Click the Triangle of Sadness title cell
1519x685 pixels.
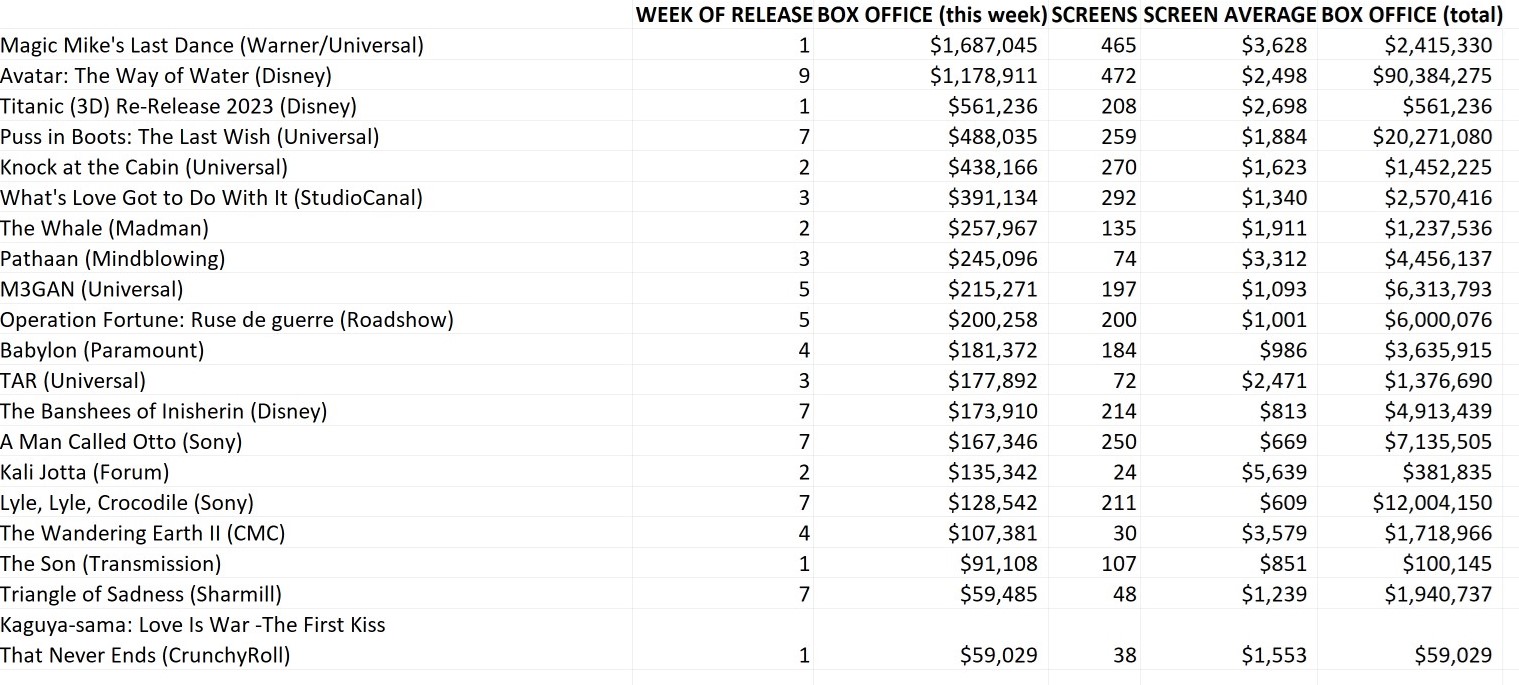[x=141, y=594]
